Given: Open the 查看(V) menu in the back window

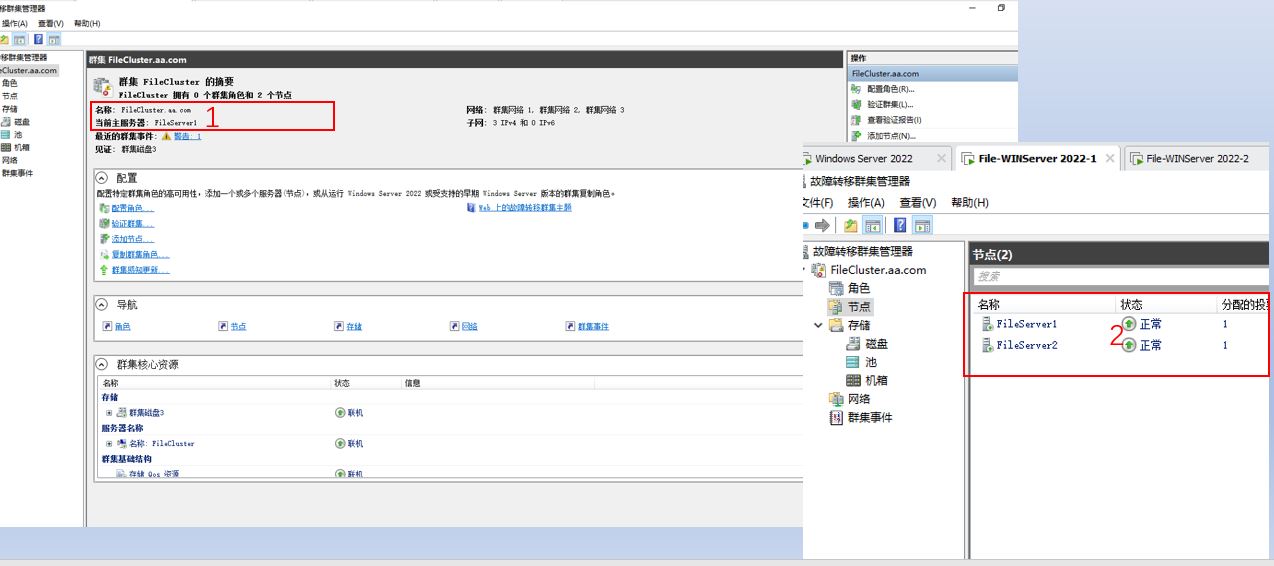Looking at the screenshot, I should tap(51, 23).
